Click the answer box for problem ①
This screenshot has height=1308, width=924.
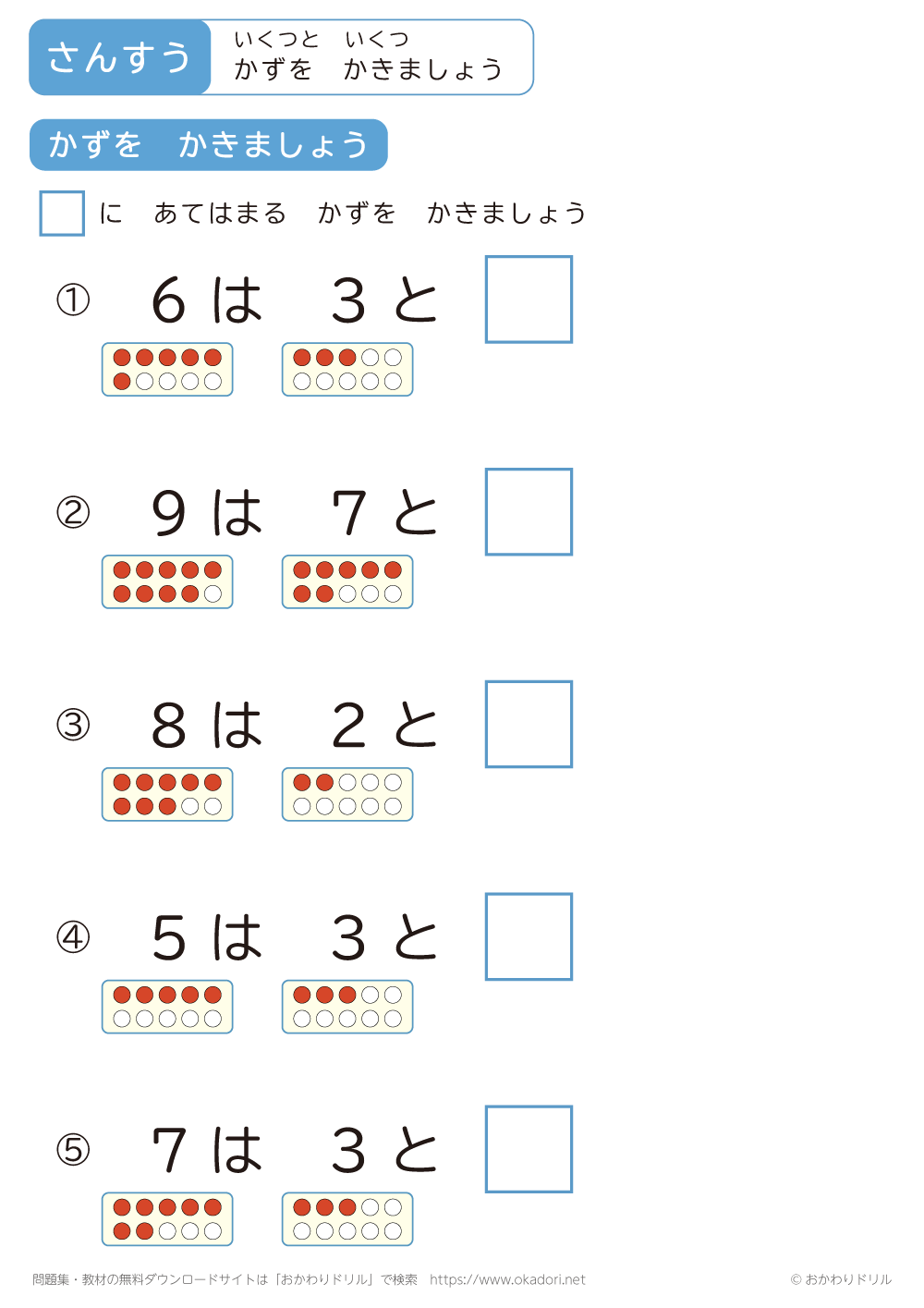click(529, 299)
